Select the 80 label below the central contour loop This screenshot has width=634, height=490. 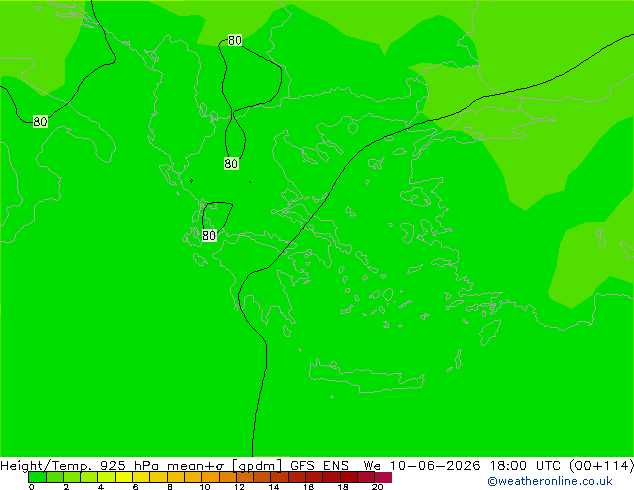click(x=231, y=163)
